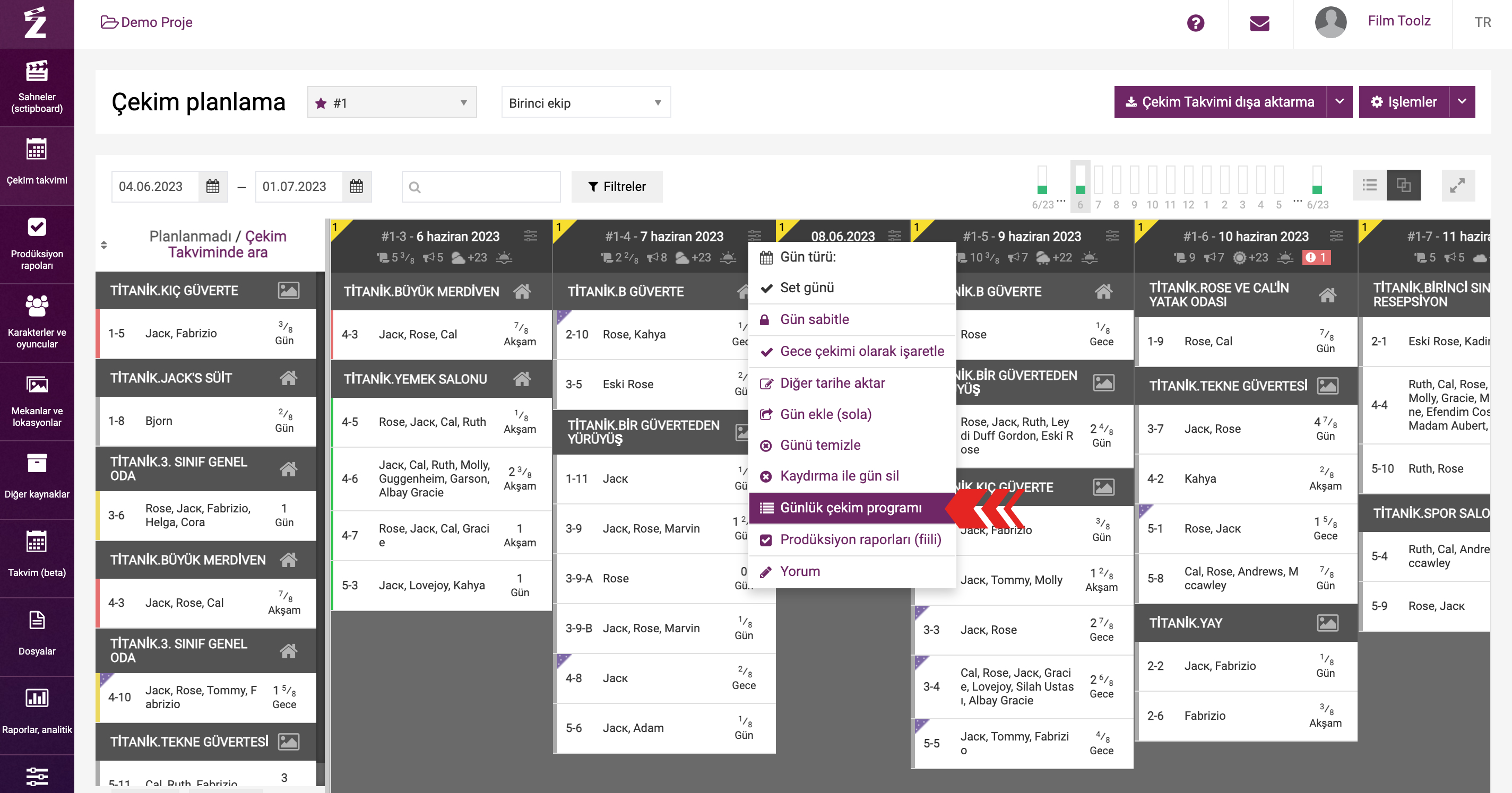The image size is (1512, 793).
Task: Open day menu for 9 haziran 2023
Action: coord(1112,236)
